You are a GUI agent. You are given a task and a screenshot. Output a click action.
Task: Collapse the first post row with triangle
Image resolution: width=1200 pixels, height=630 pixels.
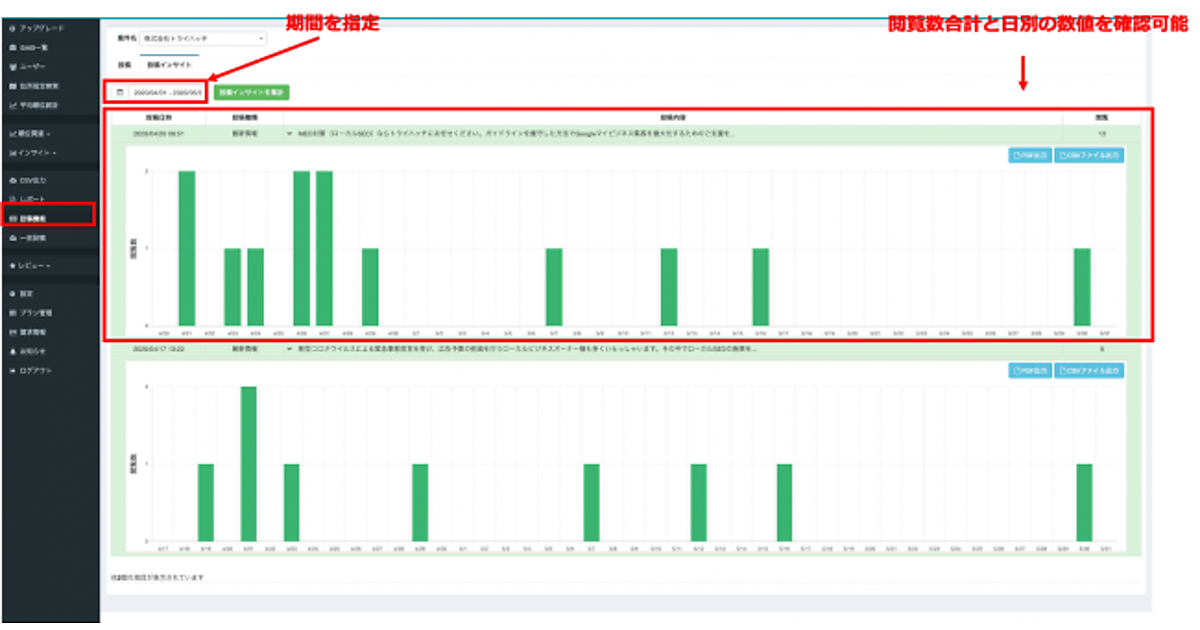pyautogui.click(x=288, y=132)
